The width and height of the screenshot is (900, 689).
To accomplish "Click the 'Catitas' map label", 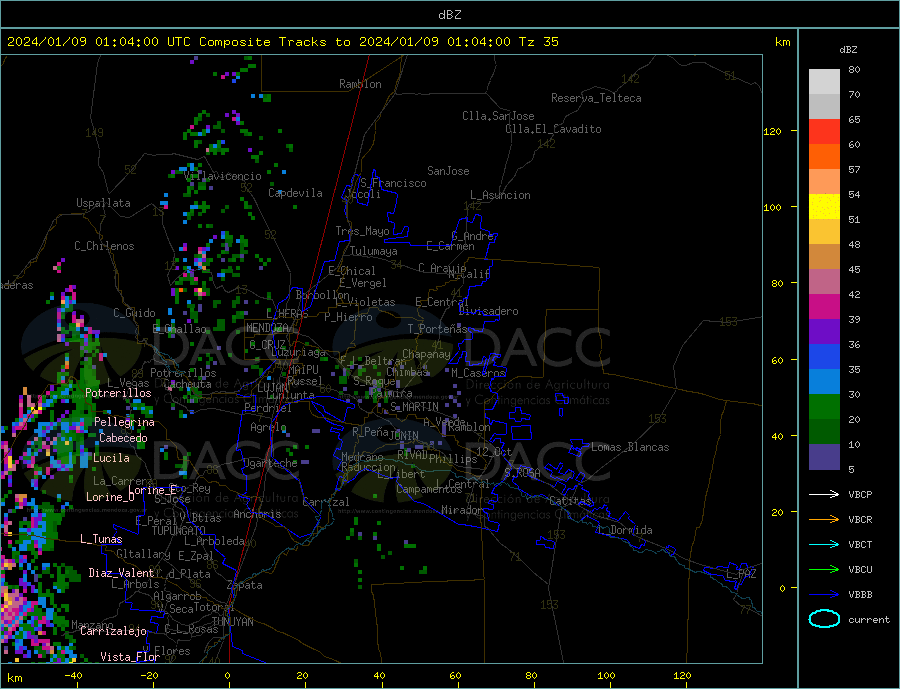I will 570,501.
